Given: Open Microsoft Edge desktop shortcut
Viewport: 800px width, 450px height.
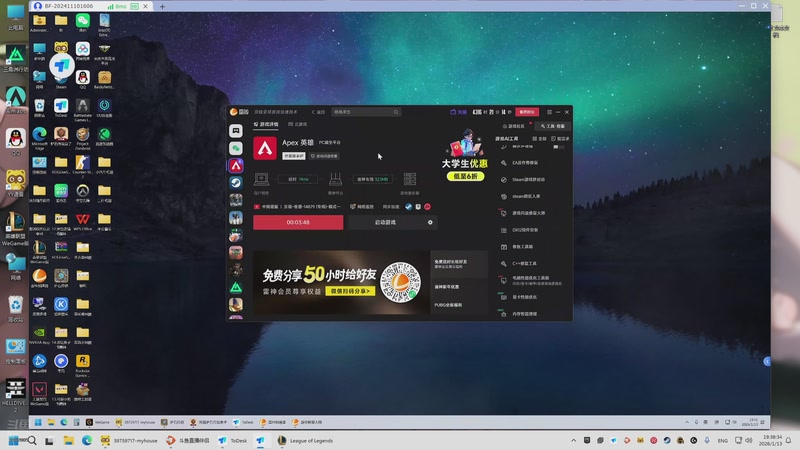Looking at the screenshot, I should click(x=39, y=137).
